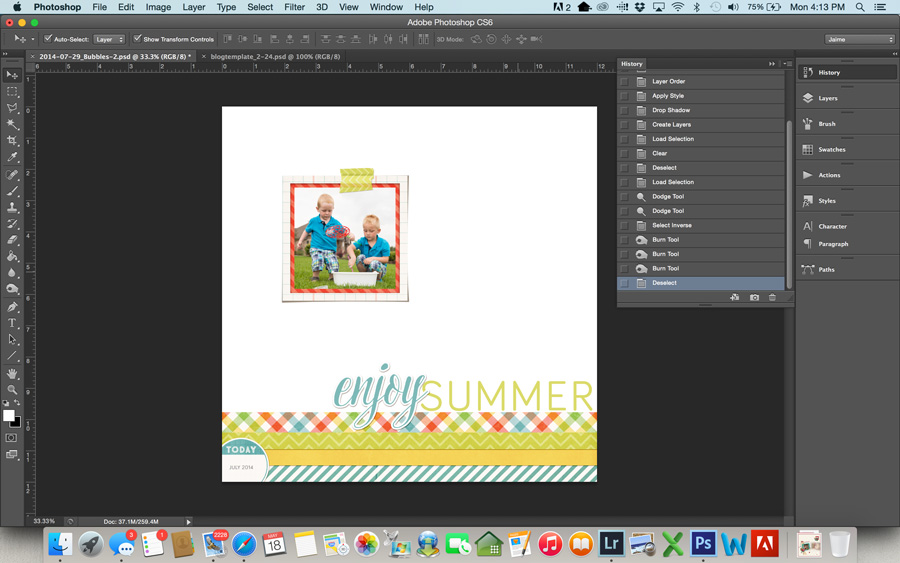Create new snapshot with camera icon
The width and height of the screenshot is (900, 563).
(754, 297)
